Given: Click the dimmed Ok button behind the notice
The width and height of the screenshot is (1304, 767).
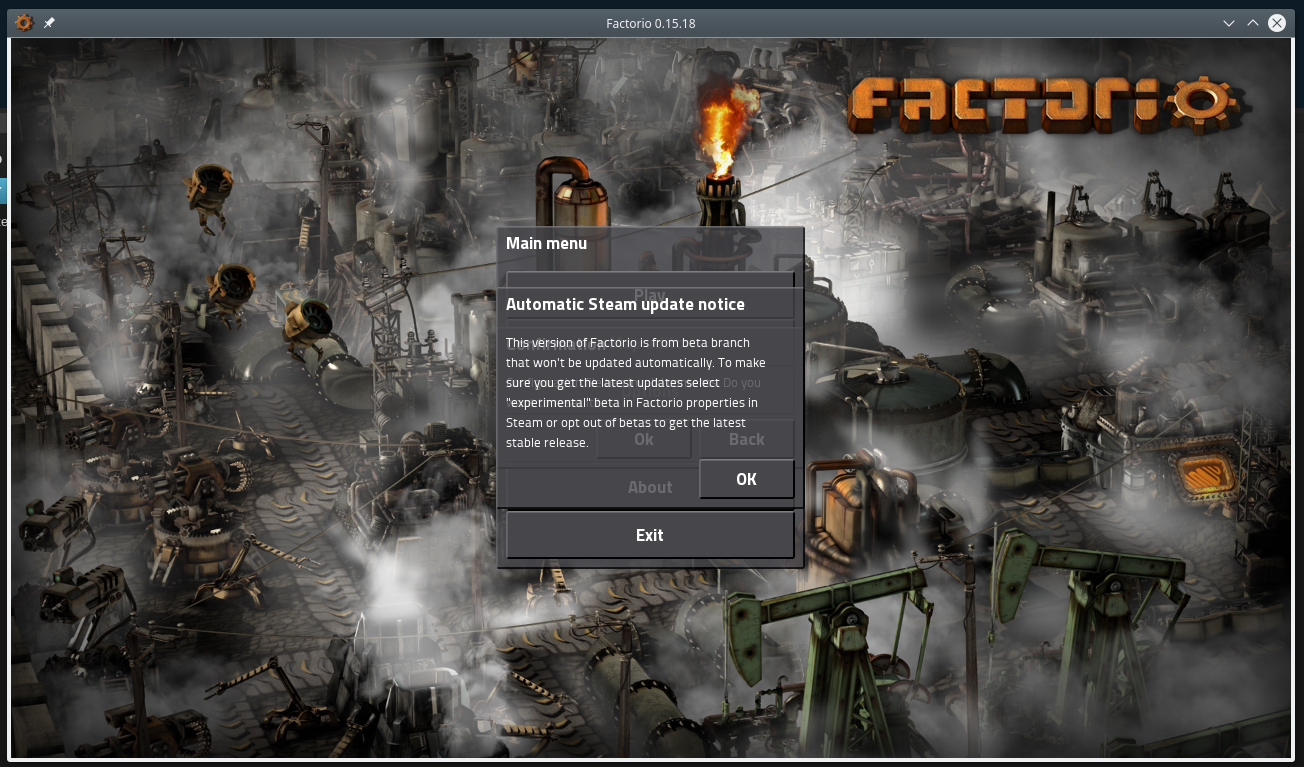Looking at the screenshot, I should (x=643, y=439).
